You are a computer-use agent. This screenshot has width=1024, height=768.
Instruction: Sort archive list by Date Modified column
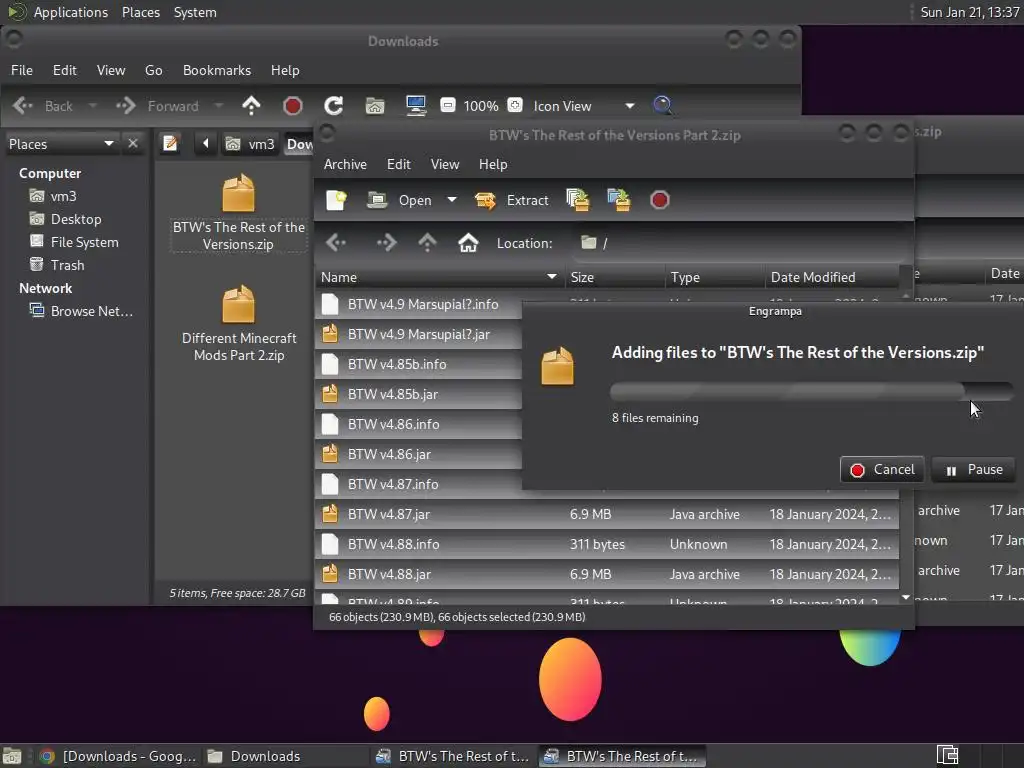[x=833, y=278]
